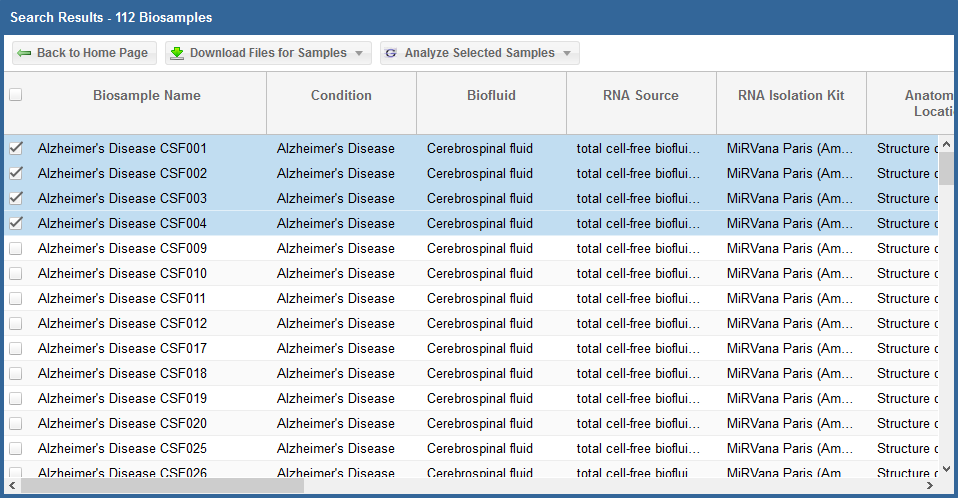This screenshot has height=498, width=958.
Task: Open Analyze Selected Samples dropdown arrow
Action: pos(567,53)
